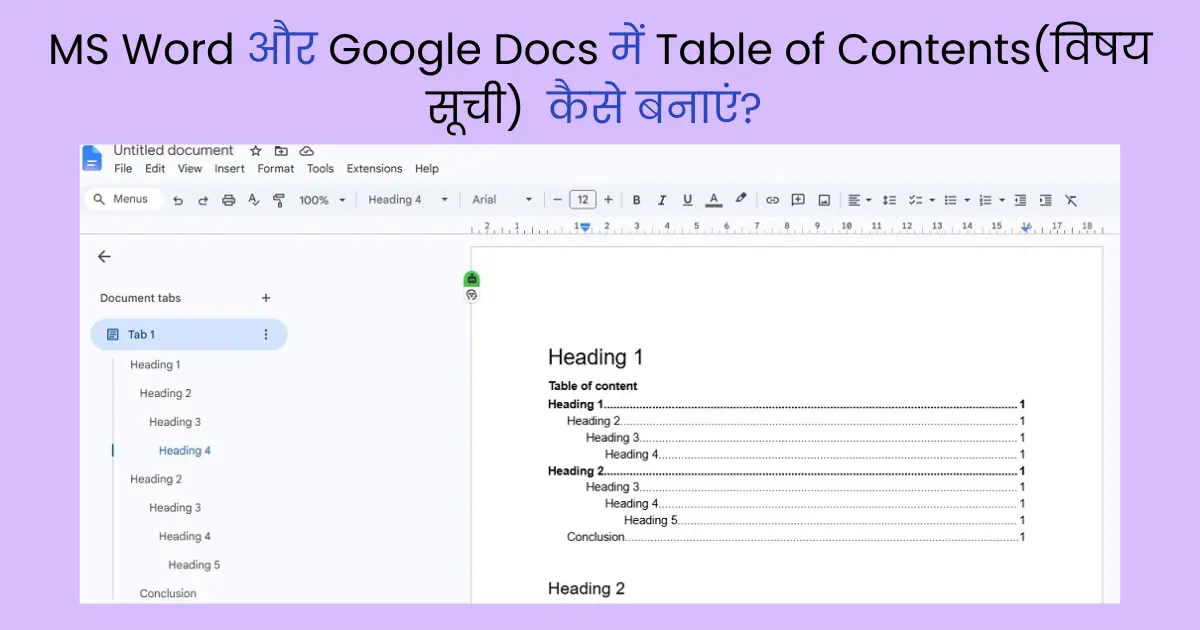This screenshot has width=1200, height=630.
Task: Decrease font size with minus button
Action: (557, 200)
